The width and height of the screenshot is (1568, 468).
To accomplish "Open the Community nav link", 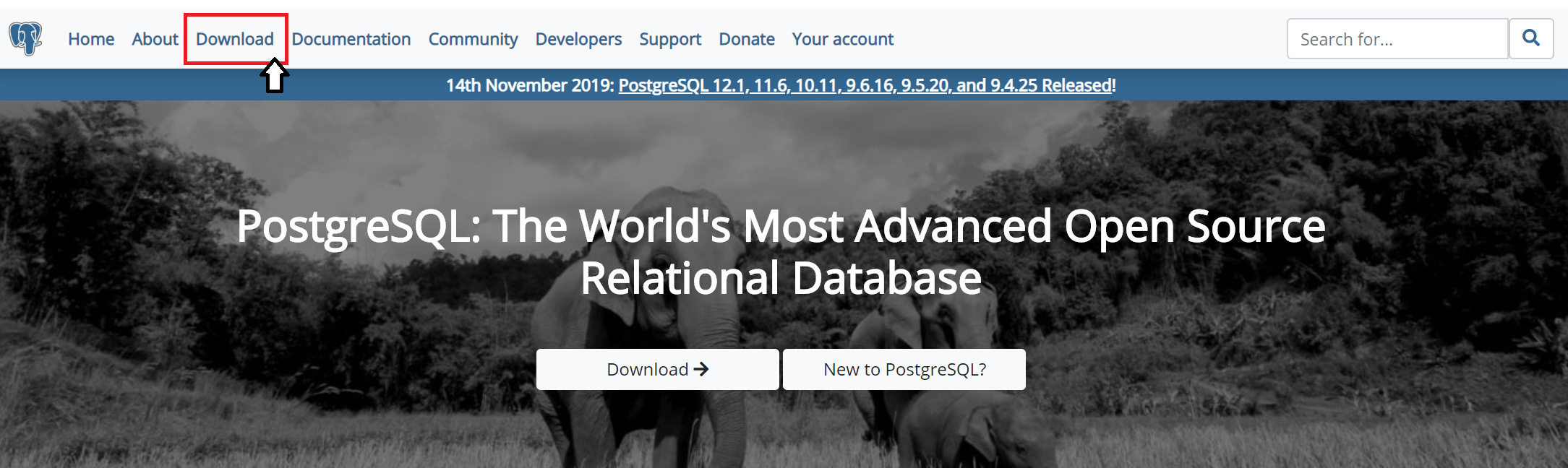I will click(474, 39).
